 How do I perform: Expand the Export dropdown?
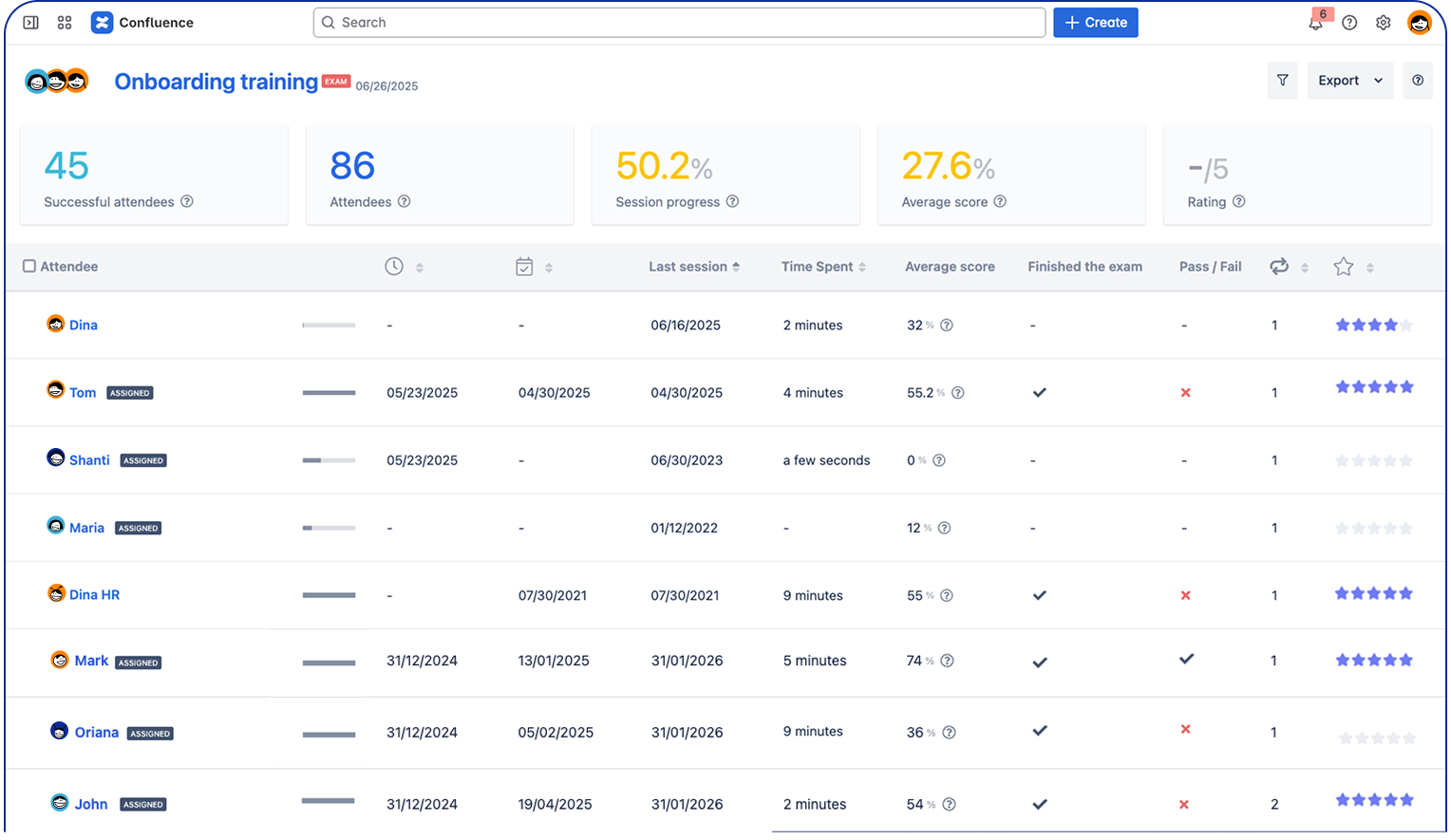click(x=1349, y=81)
